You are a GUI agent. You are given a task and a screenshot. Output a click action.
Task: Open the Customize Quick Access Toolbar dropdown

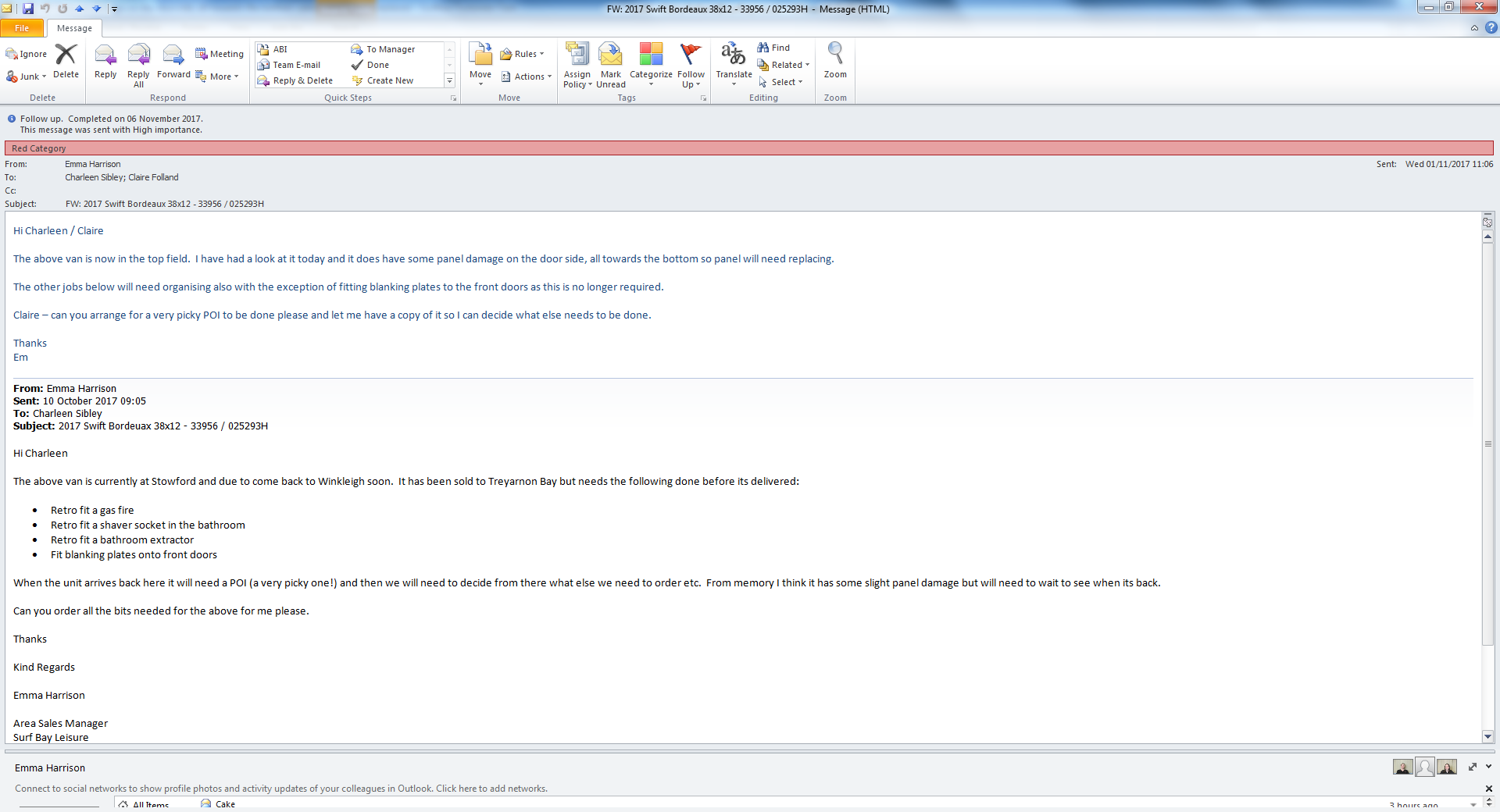[x=114, y=9]
